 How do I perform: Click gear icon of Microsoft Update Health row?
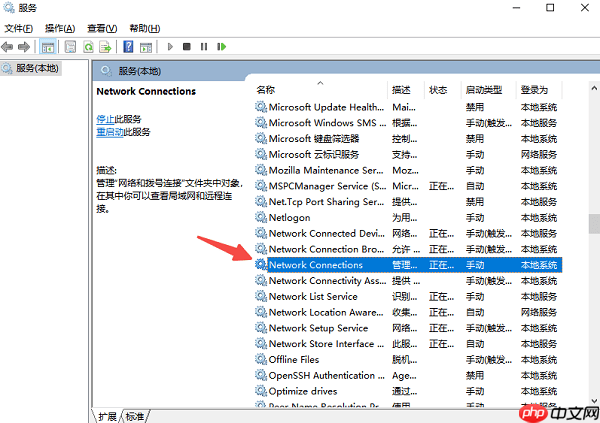click(x=261, y=107)
